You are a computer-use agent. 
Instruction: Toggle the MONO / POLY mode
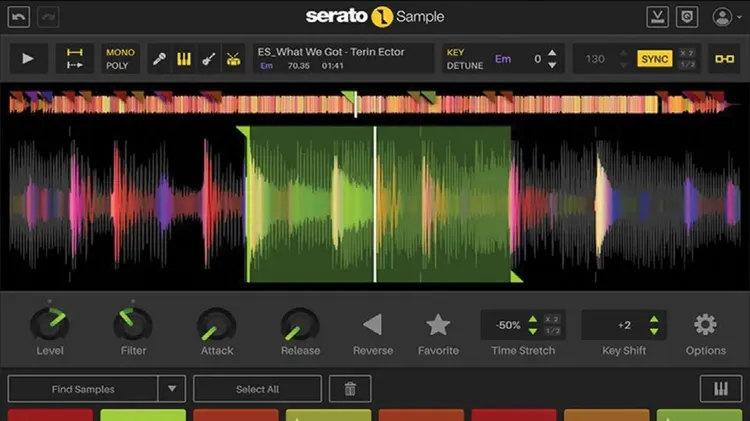120,58
